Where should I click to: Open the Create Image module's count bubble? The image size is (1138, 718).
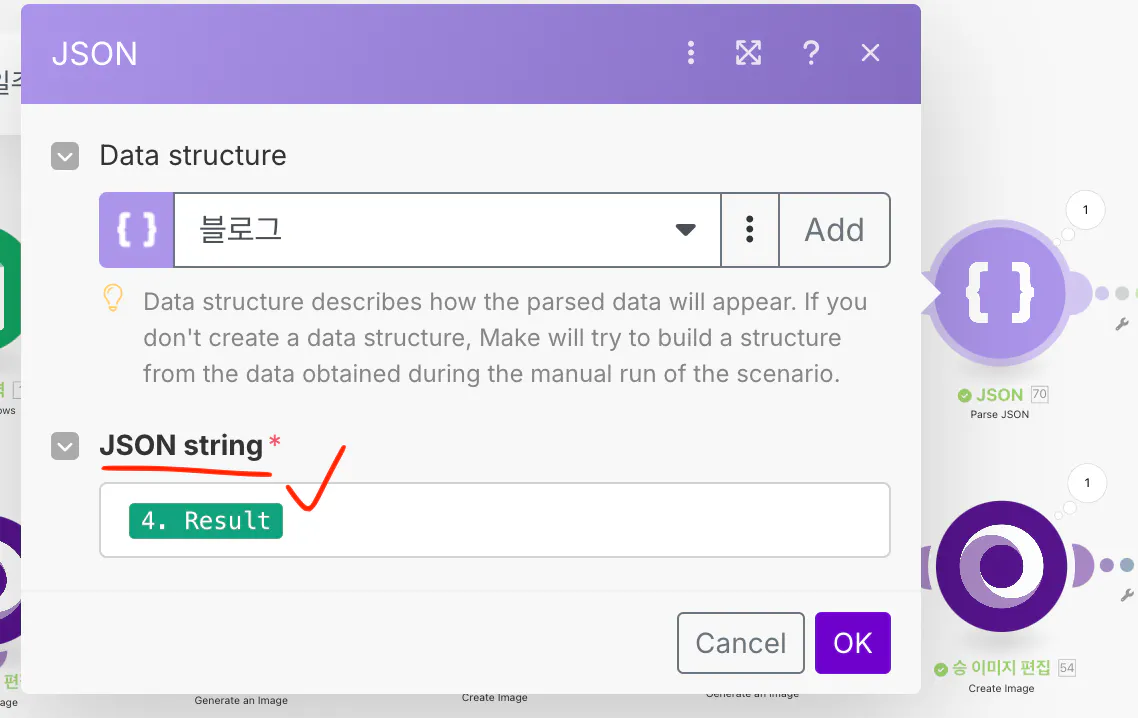point(1087,484)
